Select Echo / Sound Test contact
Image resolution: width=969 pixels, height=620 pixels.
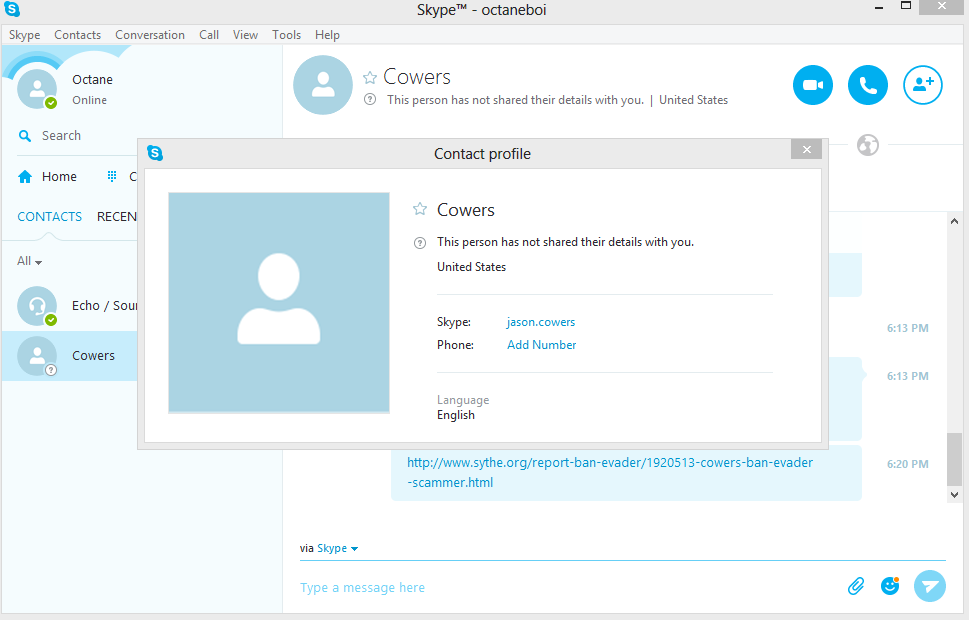click(70, 306)
